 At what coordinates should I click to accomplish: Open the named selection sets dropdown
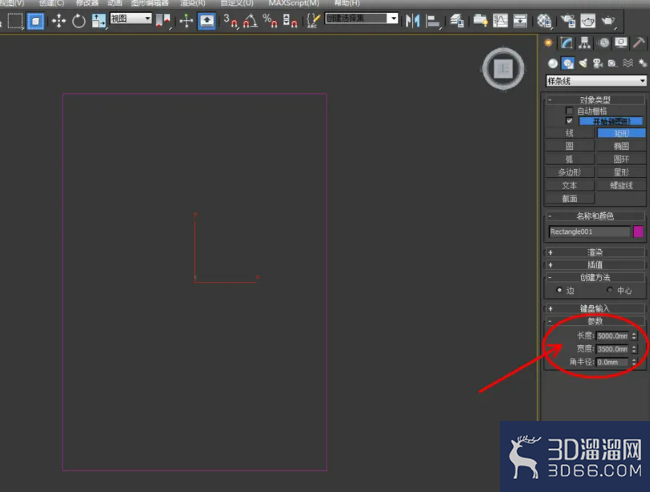361,19
